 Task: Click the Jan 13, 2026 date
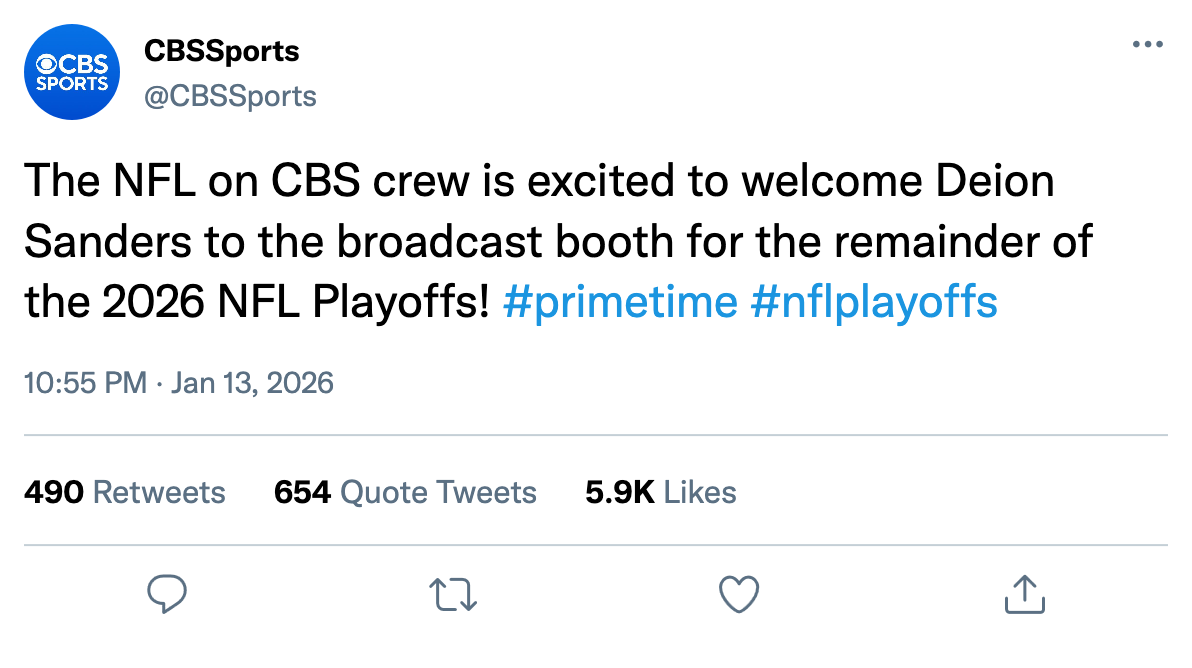pyautogui.click(x=252, y=383)
